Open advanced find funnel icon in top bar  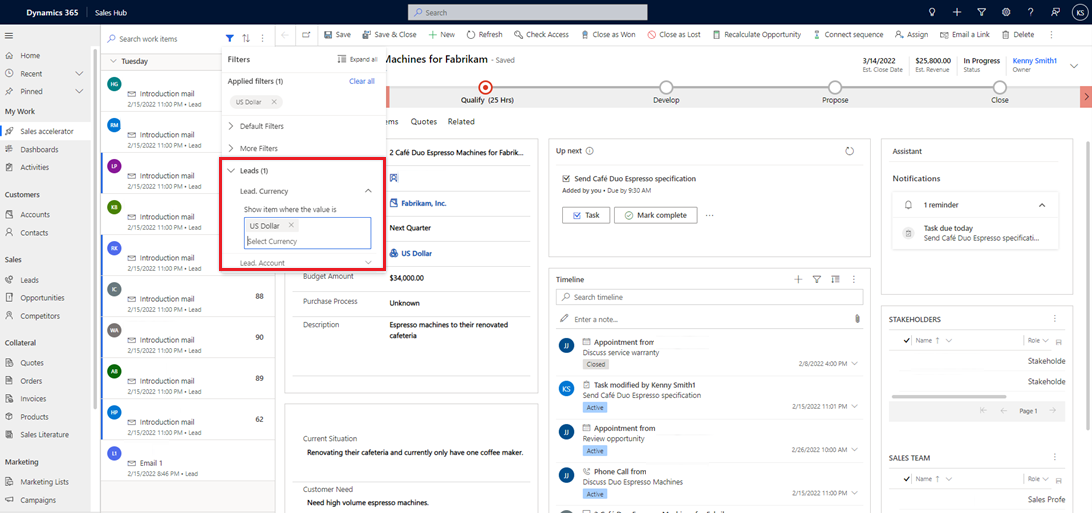tap(981, 12)
